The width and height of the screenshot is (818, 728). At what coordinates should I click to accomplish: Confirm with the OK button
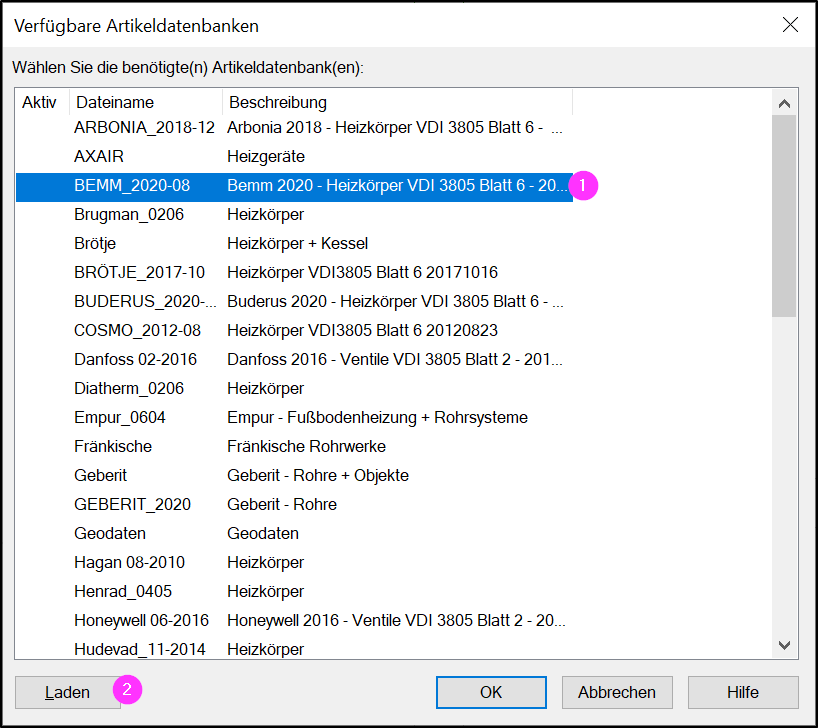pyautogui.click(x=491, y=692)
